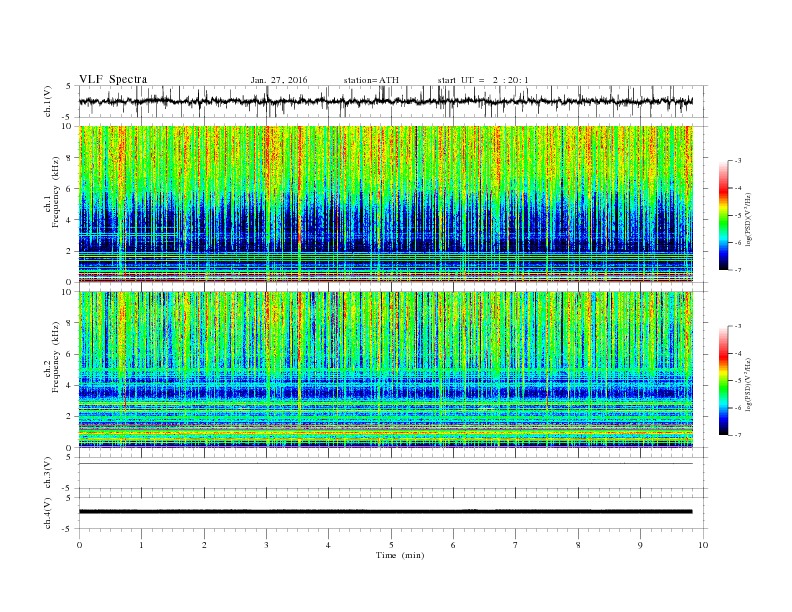792x612 pixels.
Task: Click time axis tick label "9"
Action: pos(640,545)
